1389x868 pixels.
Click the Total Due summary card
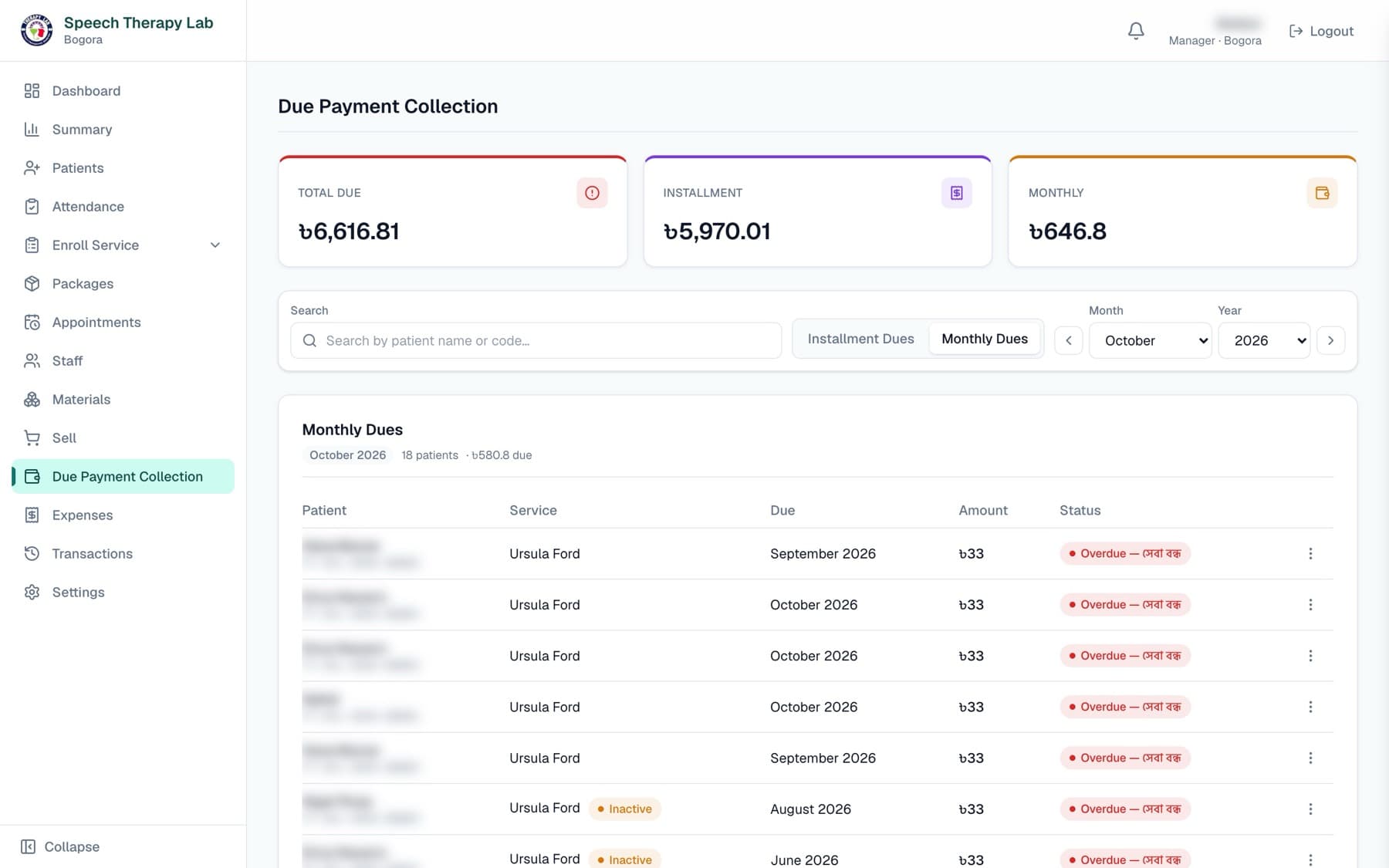click(453, 211)
